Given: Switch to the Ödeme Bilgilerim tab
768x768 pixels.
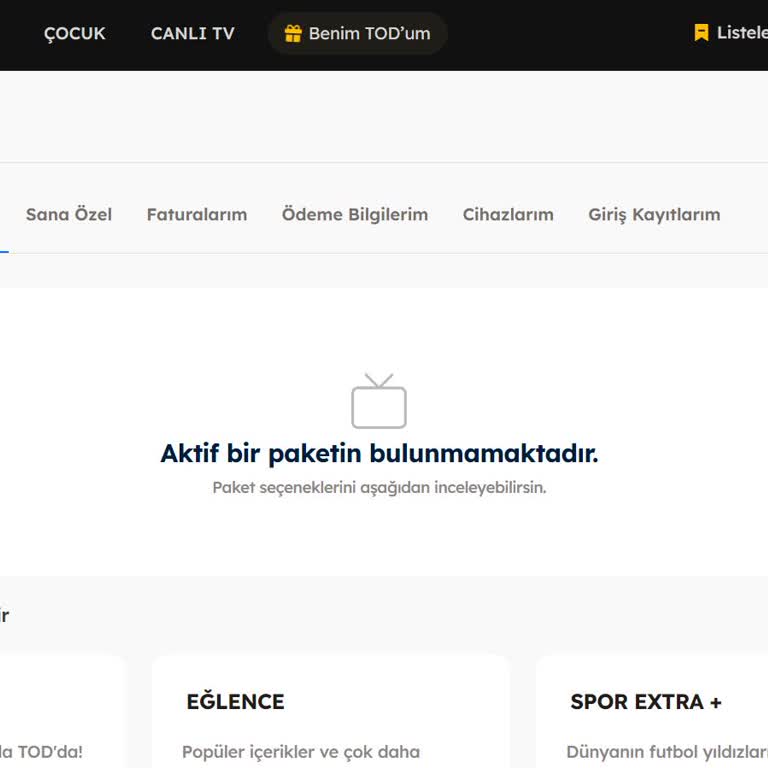Looking at the screenshot, I should point(355,215).
